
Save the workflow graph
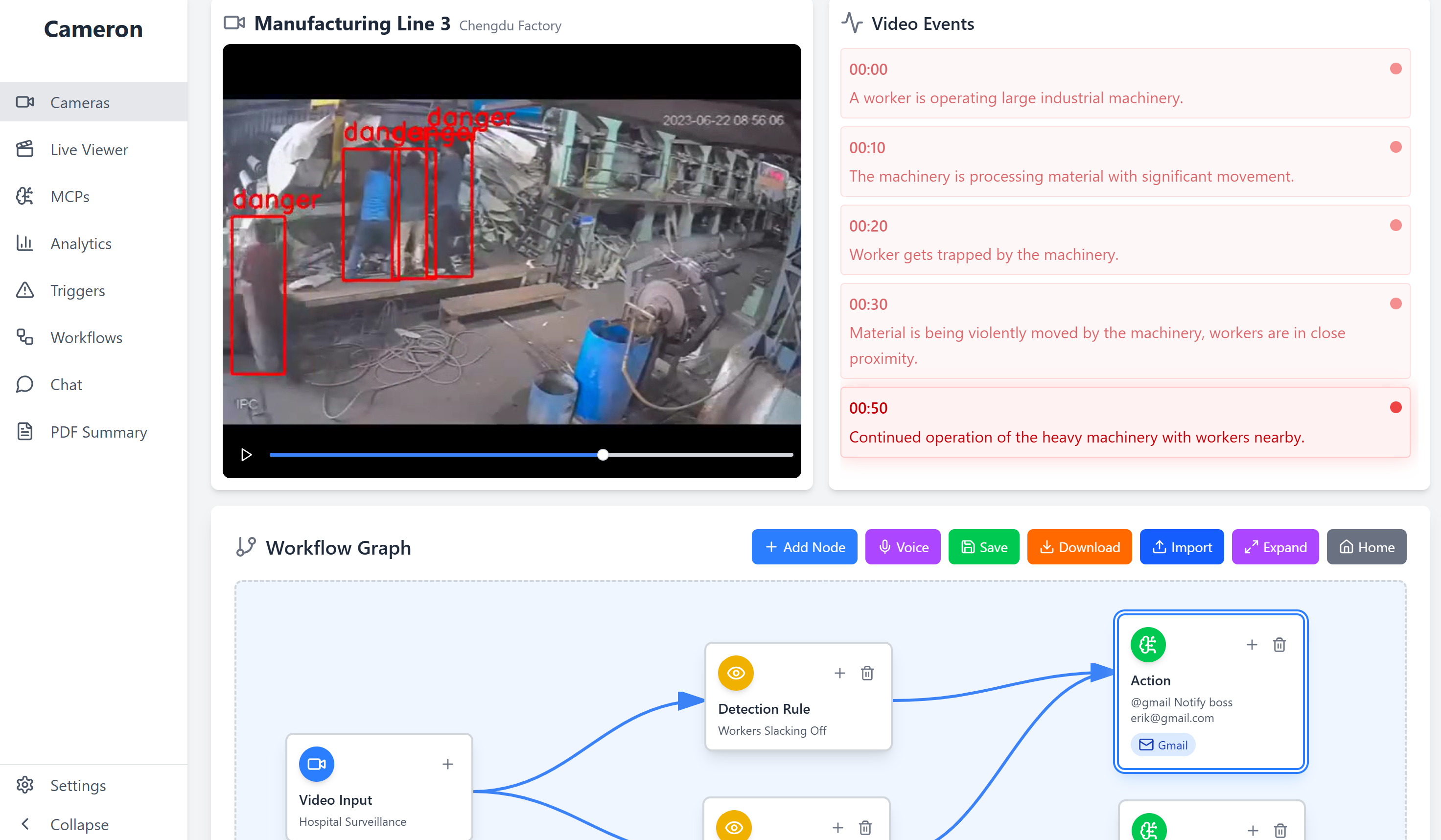click(983, 547)
